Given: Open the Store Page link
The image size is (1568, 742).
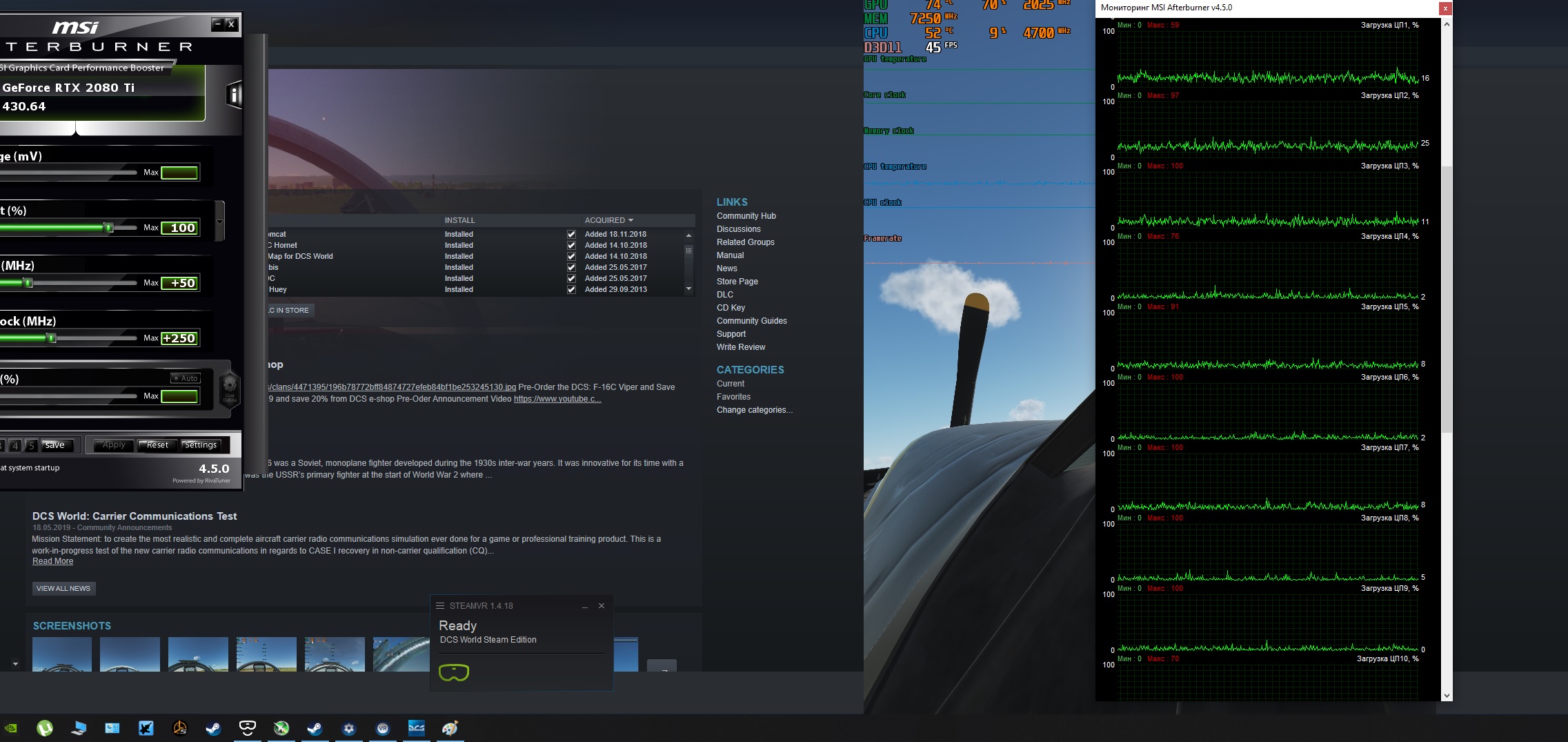Looking at the screenshot, I should 737,282.
